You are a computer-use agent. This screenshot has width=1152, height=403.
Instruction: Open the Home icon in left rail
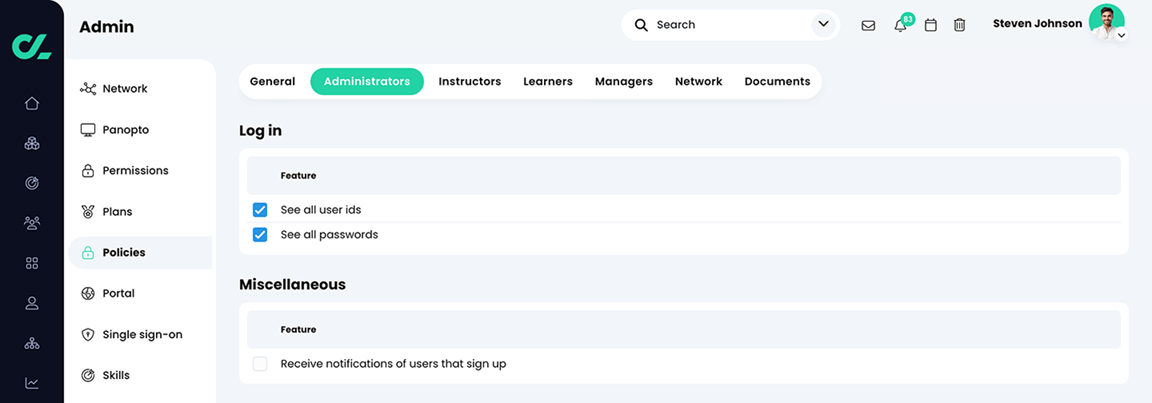coord(32,104)
